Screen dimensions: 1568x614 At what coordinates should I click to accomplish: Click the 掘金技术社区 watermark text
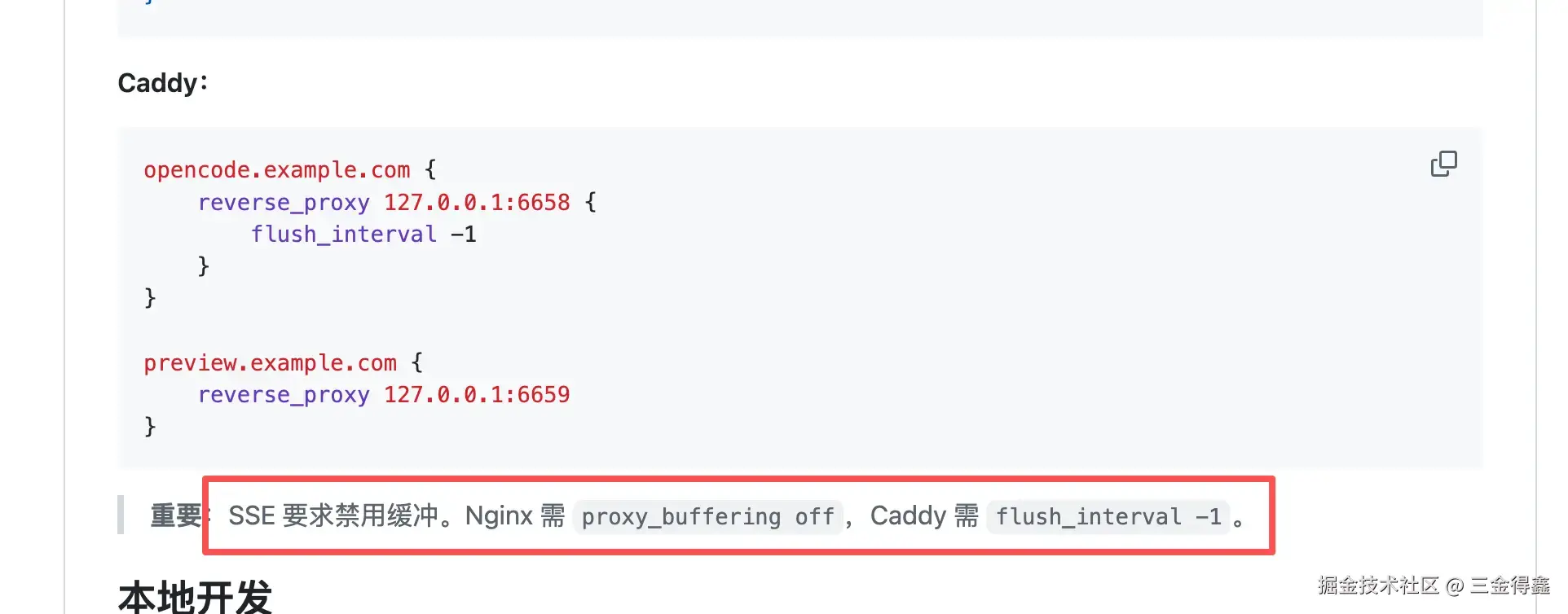pyautogui.click(x=1378, y=585)
